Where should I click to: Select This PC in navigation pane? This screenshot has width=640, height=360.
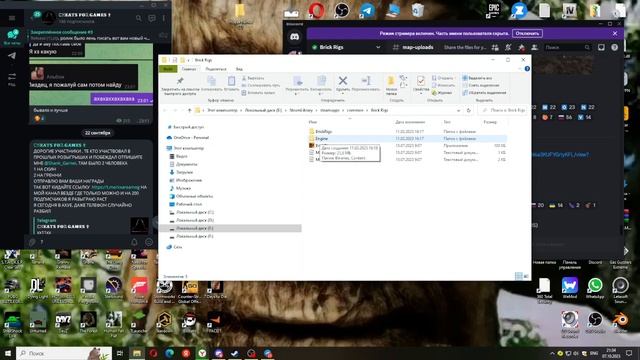185,148
